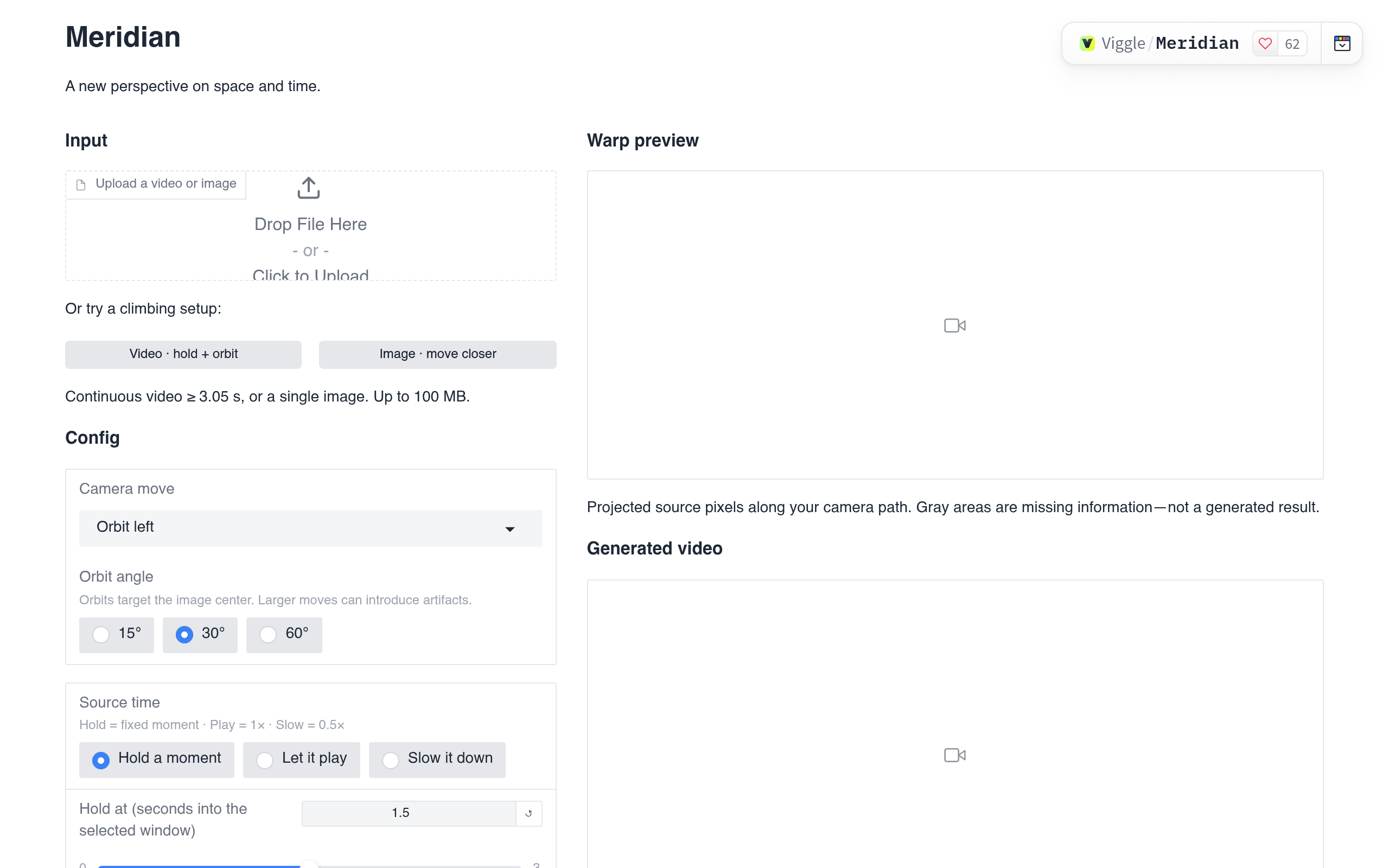The image size is (1389, 868).
Task: Open the Spaces calendar-style icon at top right
Action: point(1342,43)
